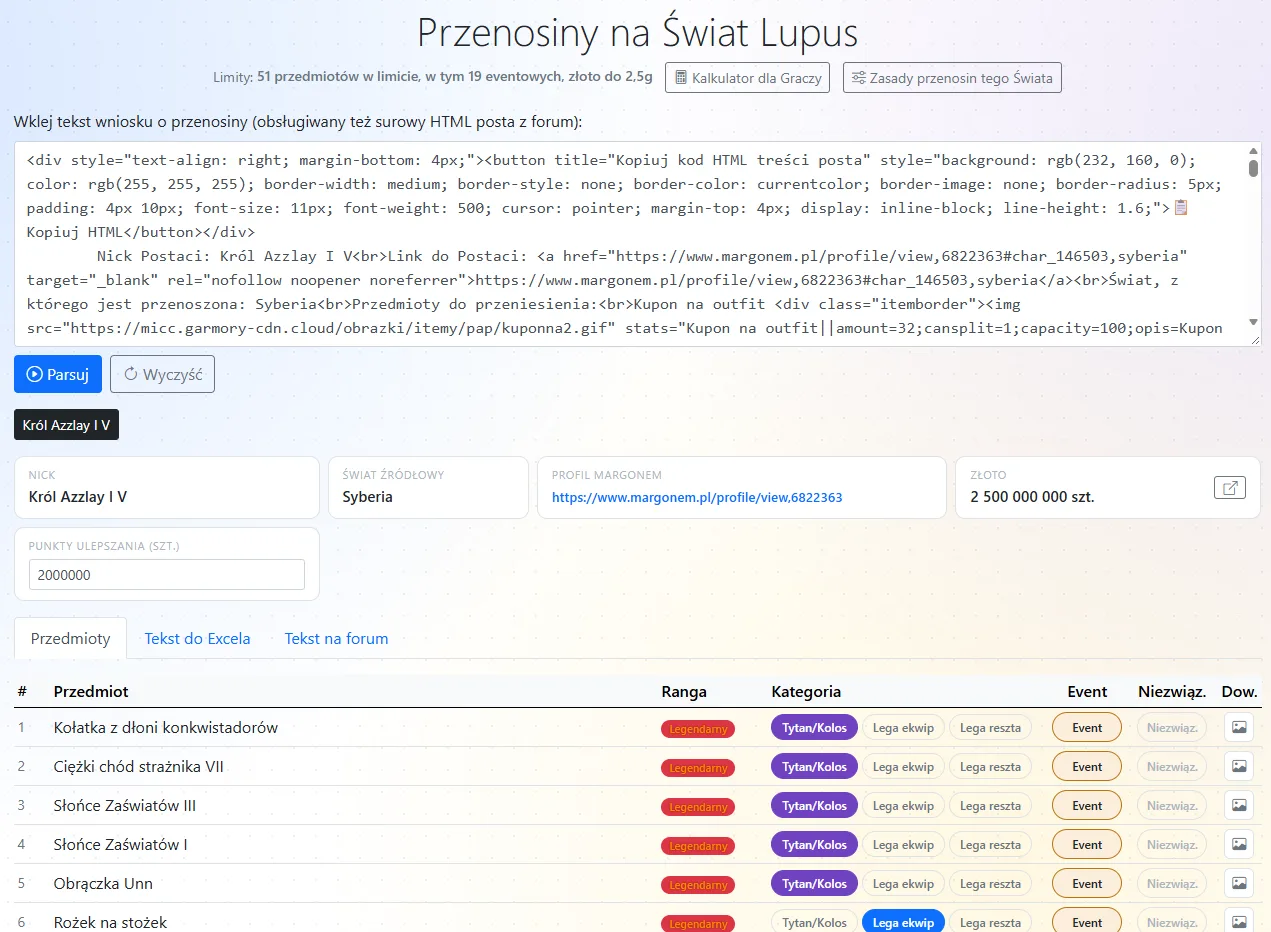Screen dimensions: 1271x932
Task: Toggle Niezwiąz. for Obrączka Unn
Action: pyautogui.click(x=1172, y=883)
